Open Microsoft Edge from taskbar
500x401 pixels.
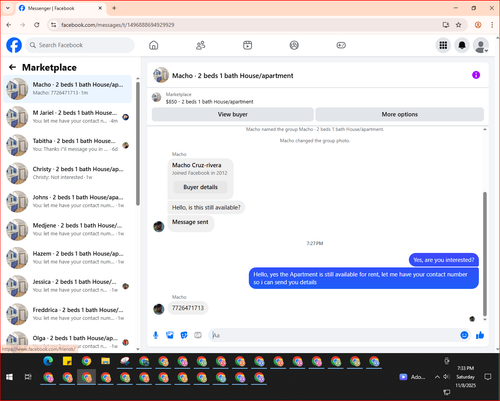[x=48, y=361]
